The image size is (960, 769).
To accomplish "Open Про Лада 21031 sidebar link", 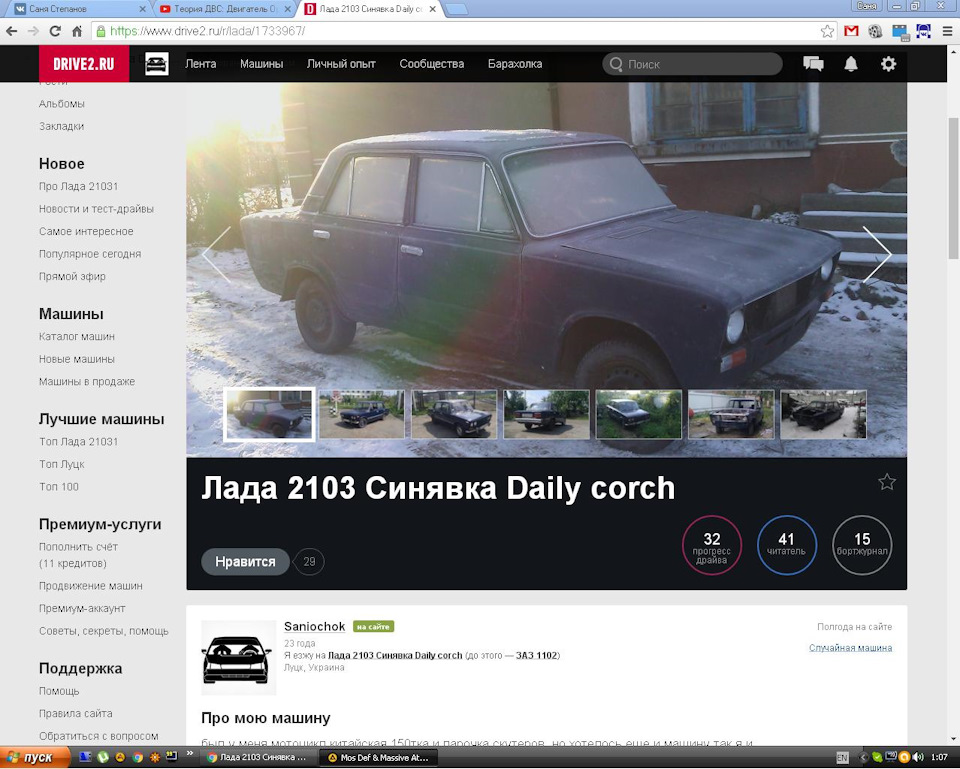I will (x=78, y=186).
